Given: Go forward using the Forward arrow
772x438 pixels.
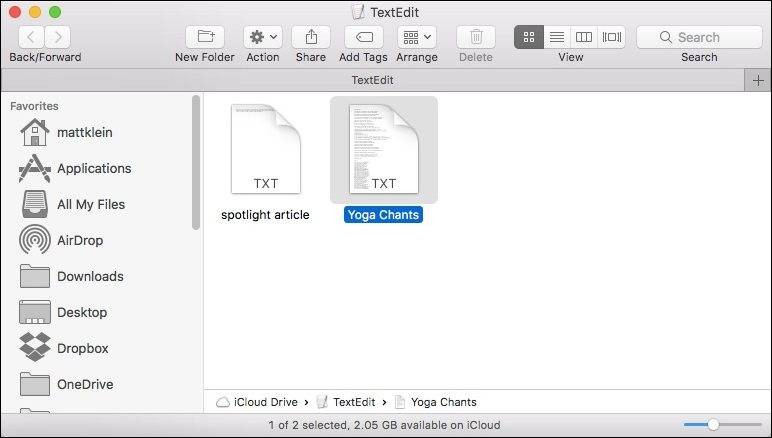Looking at the screenshot, I should pos(58,37).
